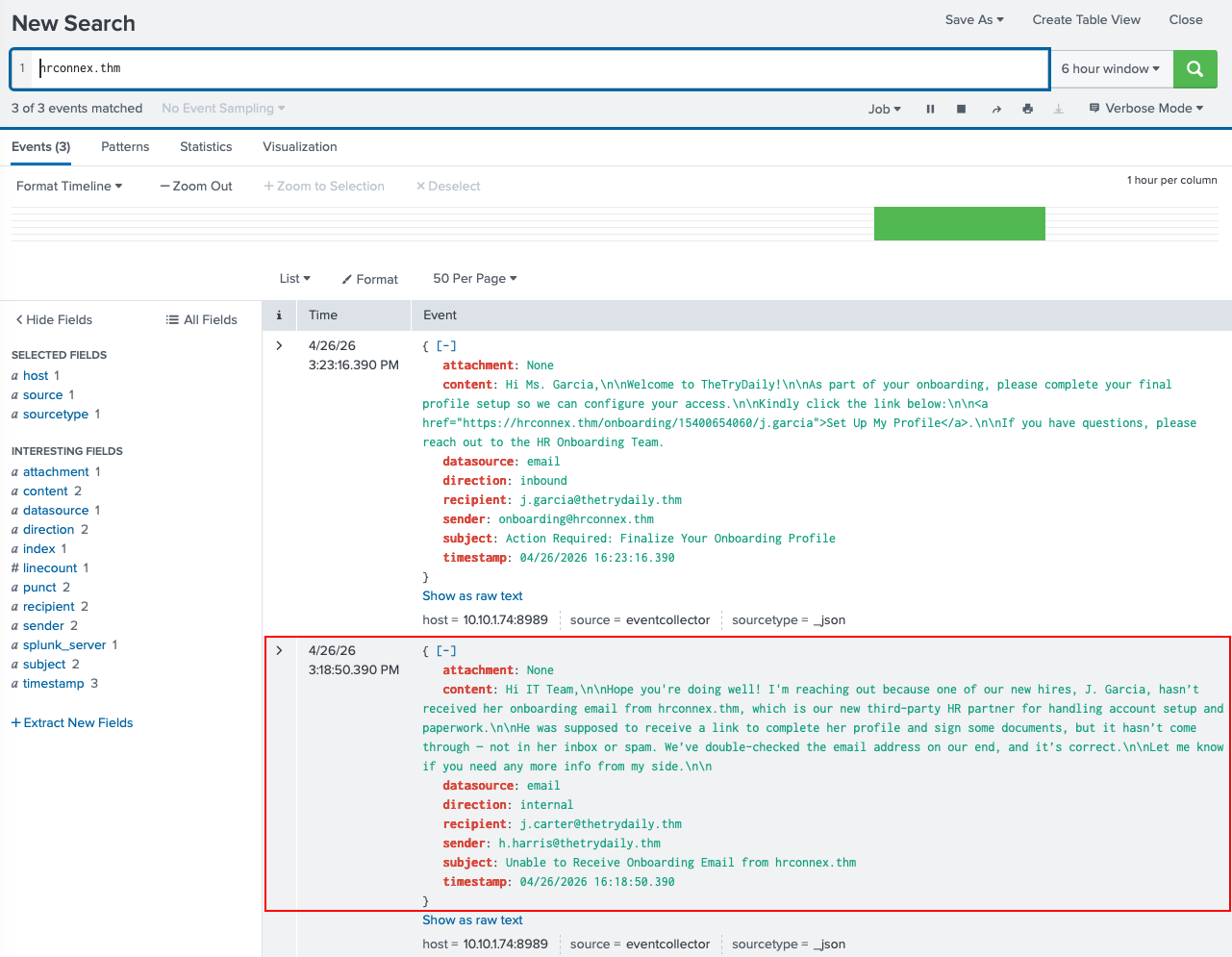Click direction value inbound
This screenshot has height=957, width=1232.
coord(543,480)
